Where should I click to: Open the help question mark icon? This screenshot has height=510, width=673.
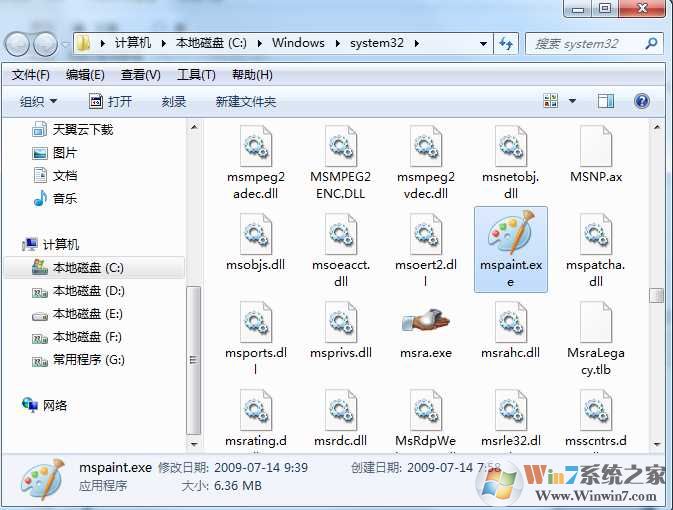tap(641, 101)
